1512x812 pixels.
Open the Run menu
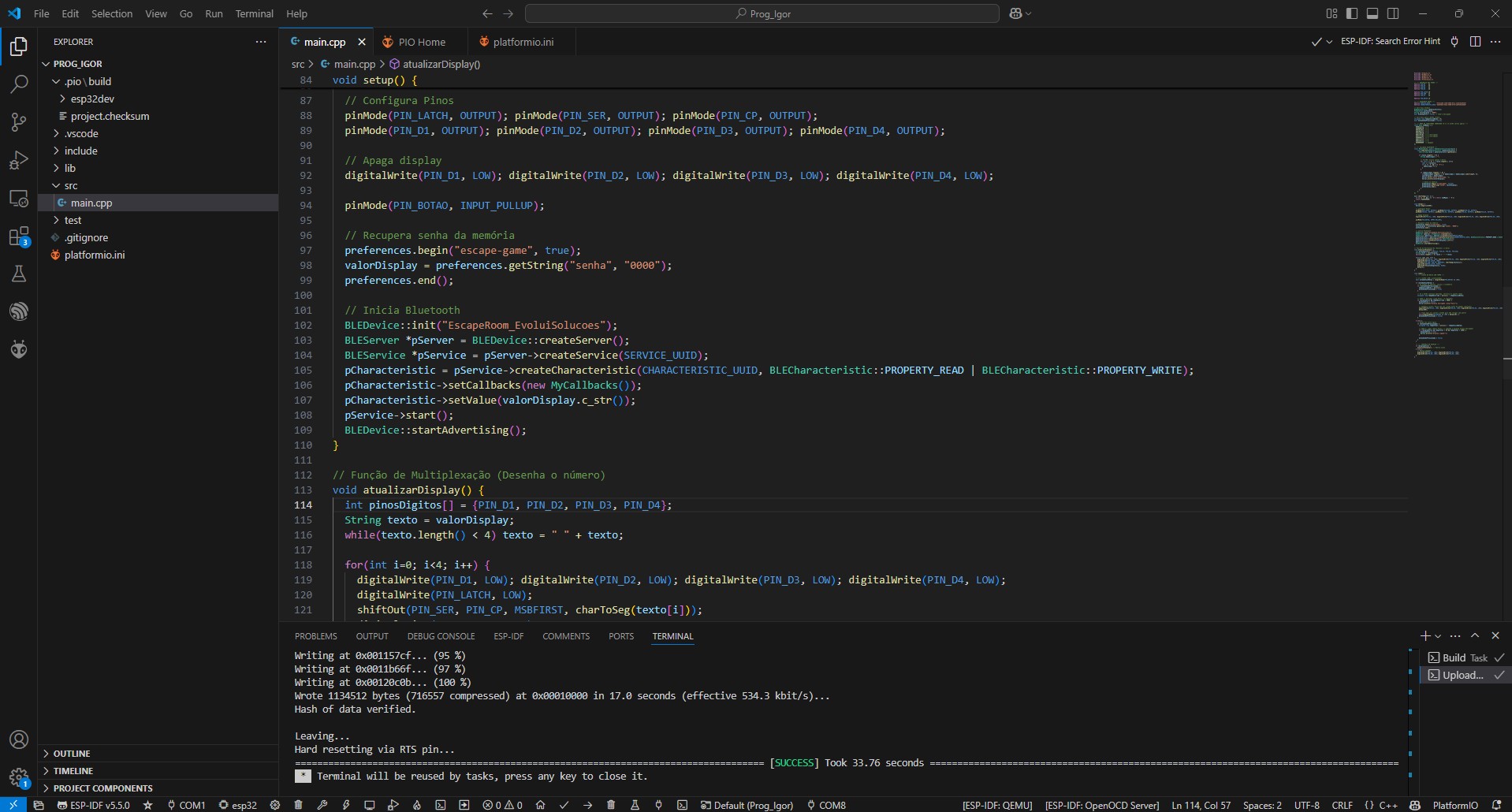coord(214,13)
